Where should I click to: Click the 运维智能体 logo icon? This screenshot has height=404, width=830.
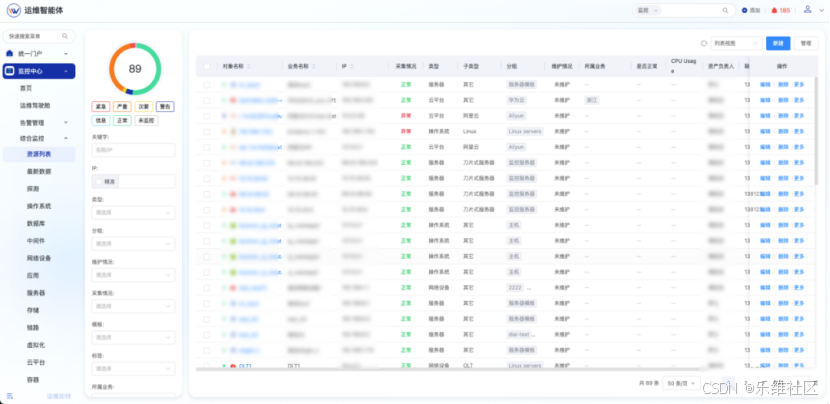[x=14, y=10]
